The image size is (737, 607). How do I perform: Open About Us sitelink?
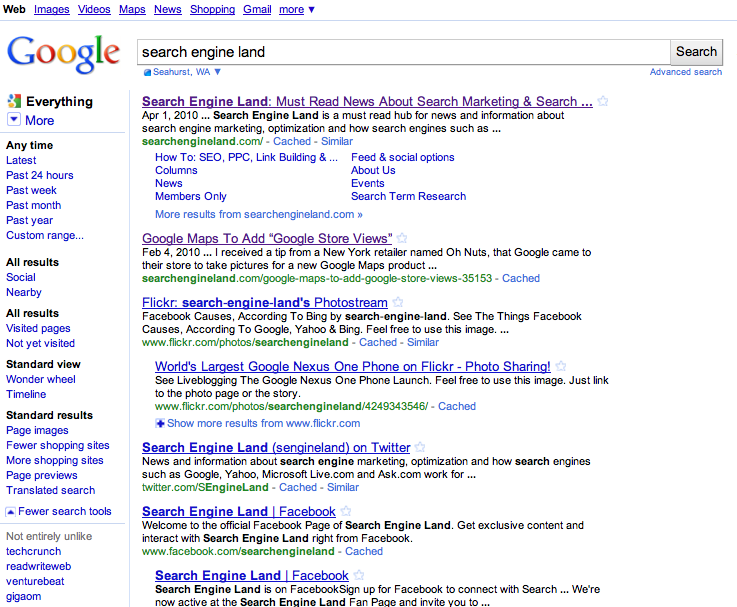[x=373, y=170]
